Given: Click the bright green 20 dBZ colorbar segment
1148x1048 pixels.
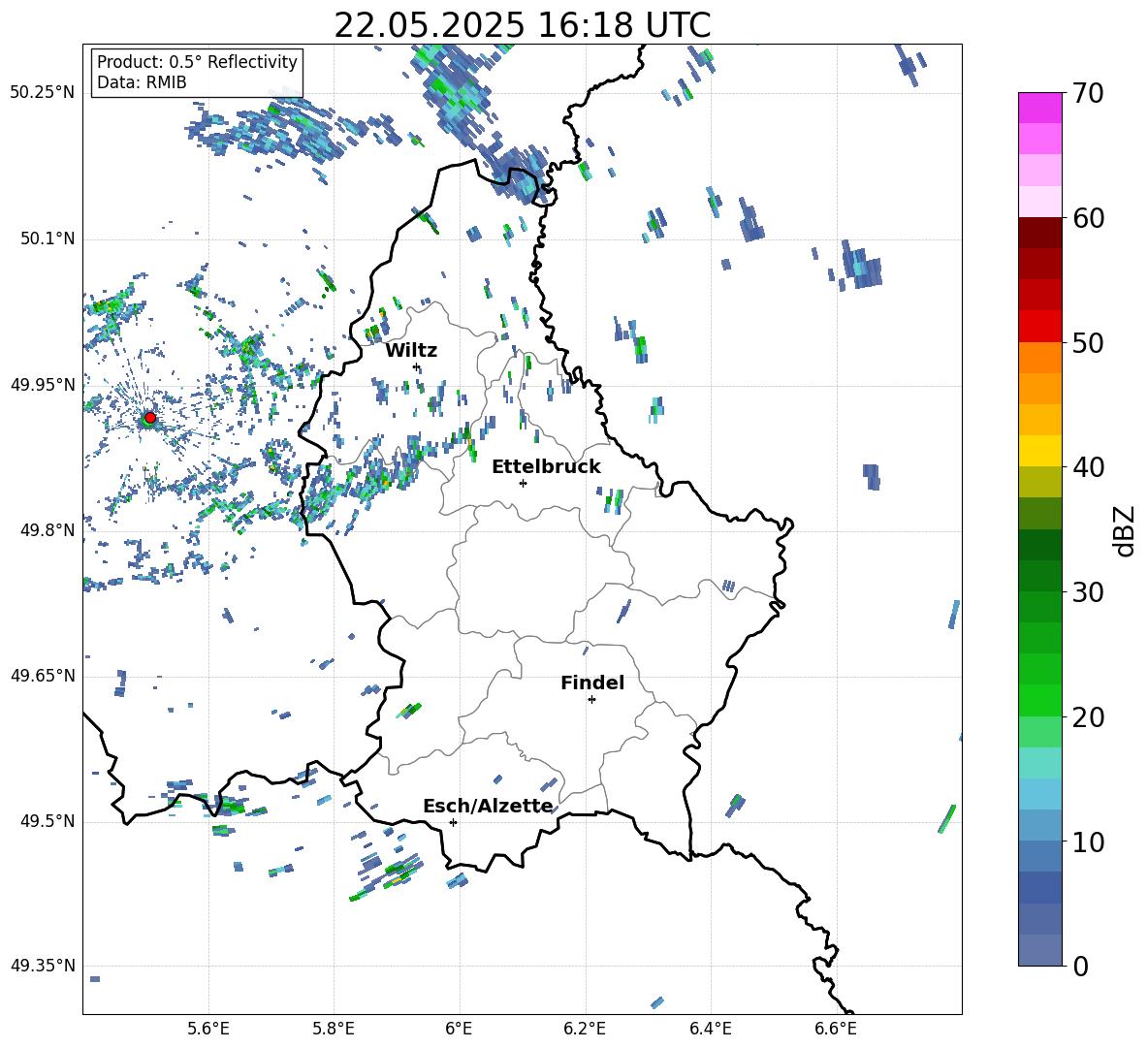Looking at the screenshot, I should [x=1039, y=700].
